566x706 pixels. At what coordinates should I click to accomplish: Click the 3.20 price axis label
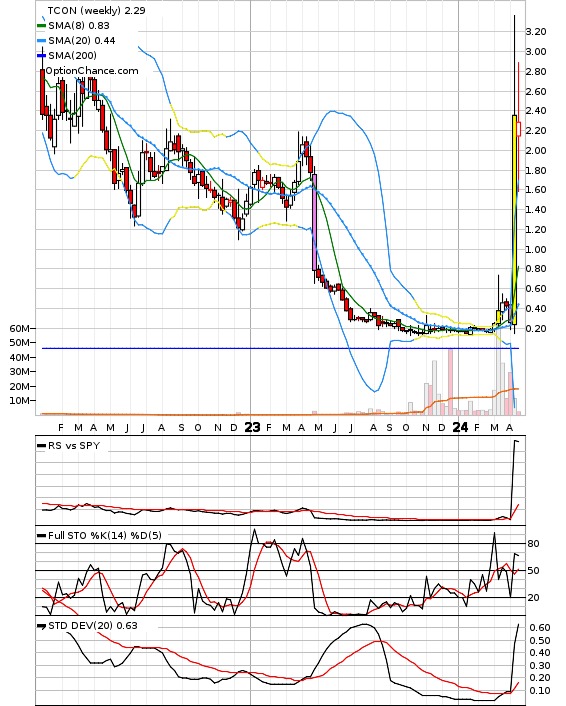pos(535,32)
